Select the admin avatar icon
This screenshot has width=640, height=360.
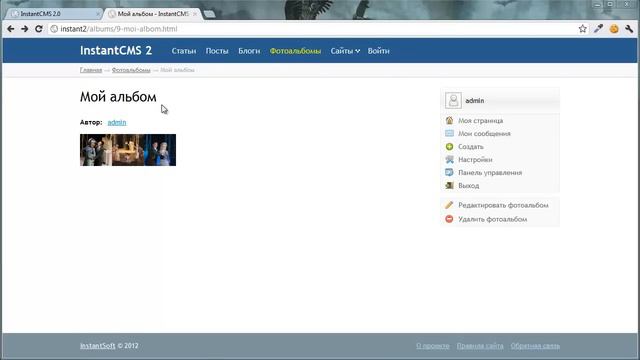(453, 100)
